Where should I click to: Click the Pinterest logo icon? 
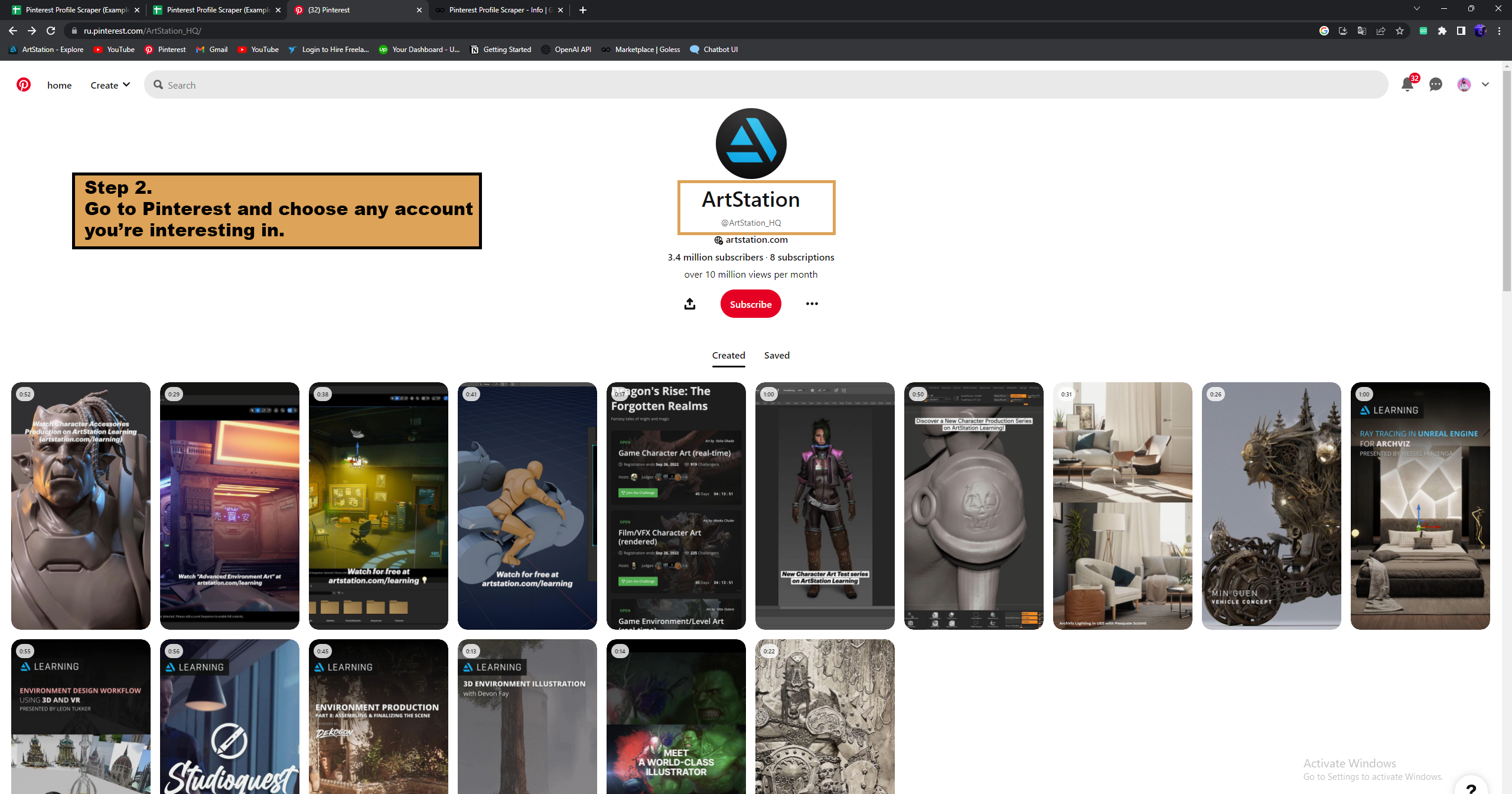24,84
